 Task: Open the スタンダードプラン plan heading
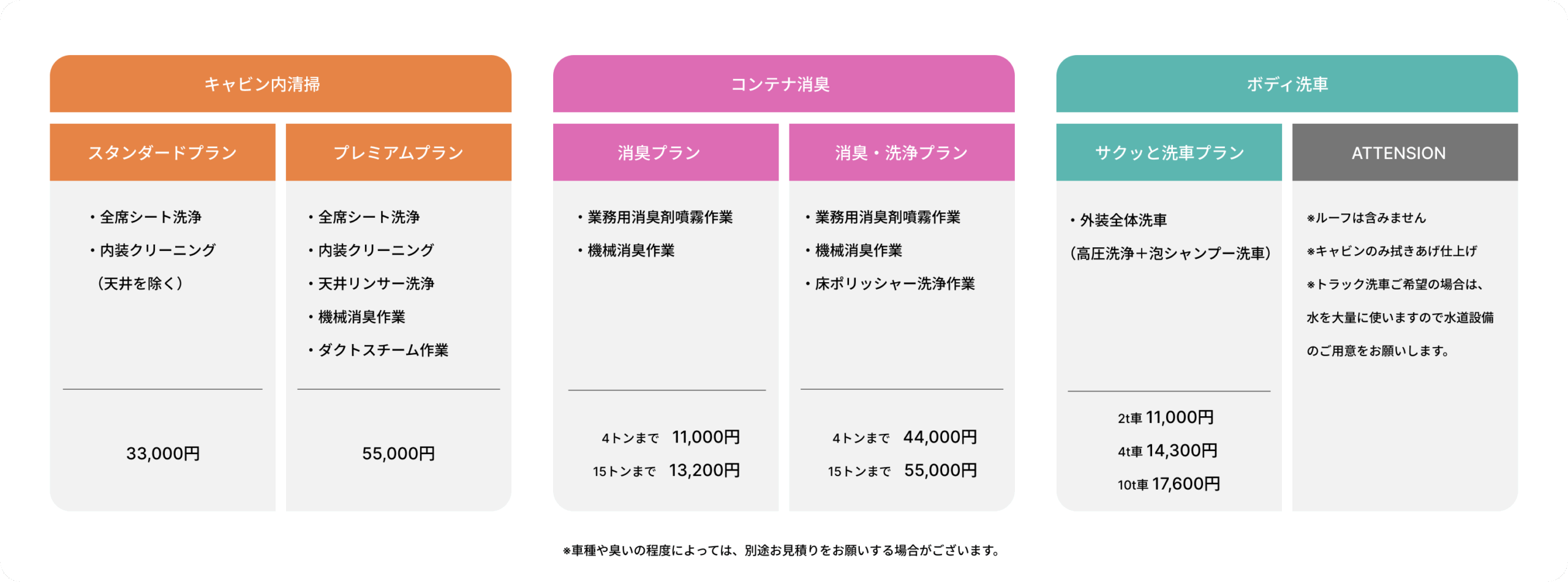(x=162, y=152)
